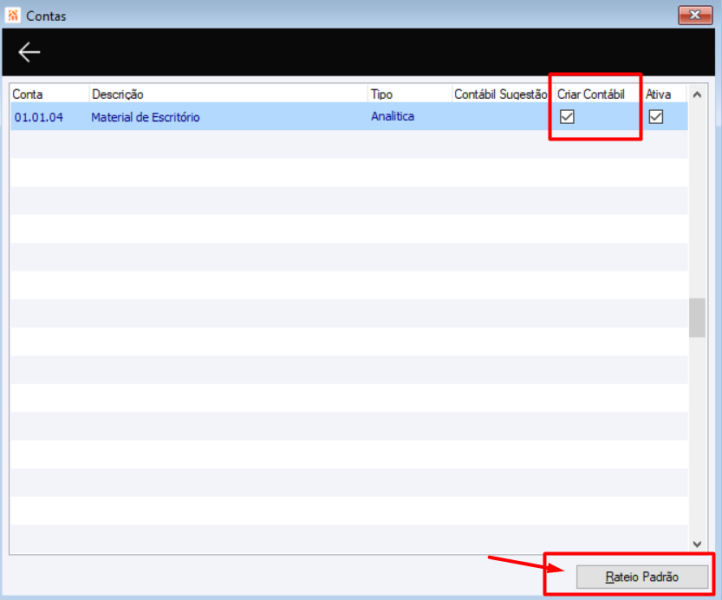This screenshot has height=600, width=722.
Task: Click the Descrição column header
Action: 228,94
